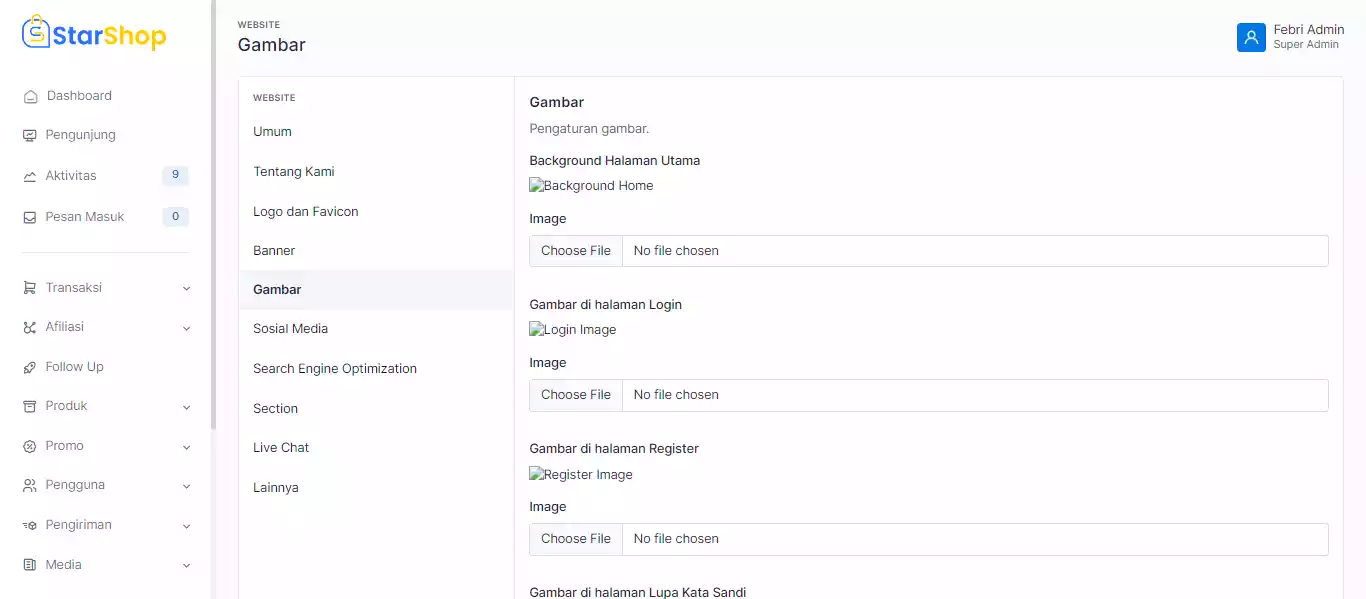The image size is (1366, 599).
Task: Click the StarShop logo
Action: click(94, 35)
